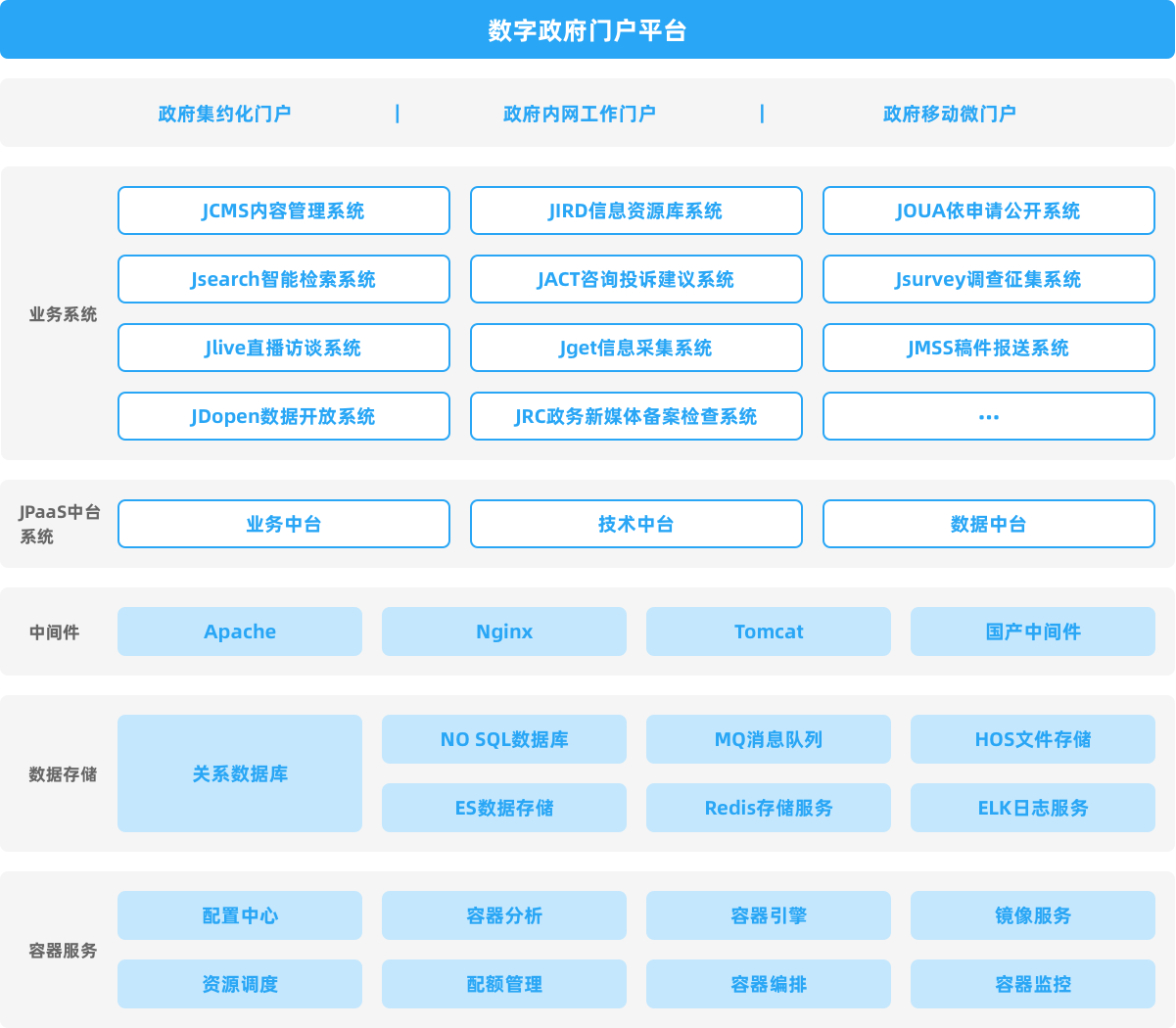
Task: Select the 业务中台 box
Action: [283, 524]
